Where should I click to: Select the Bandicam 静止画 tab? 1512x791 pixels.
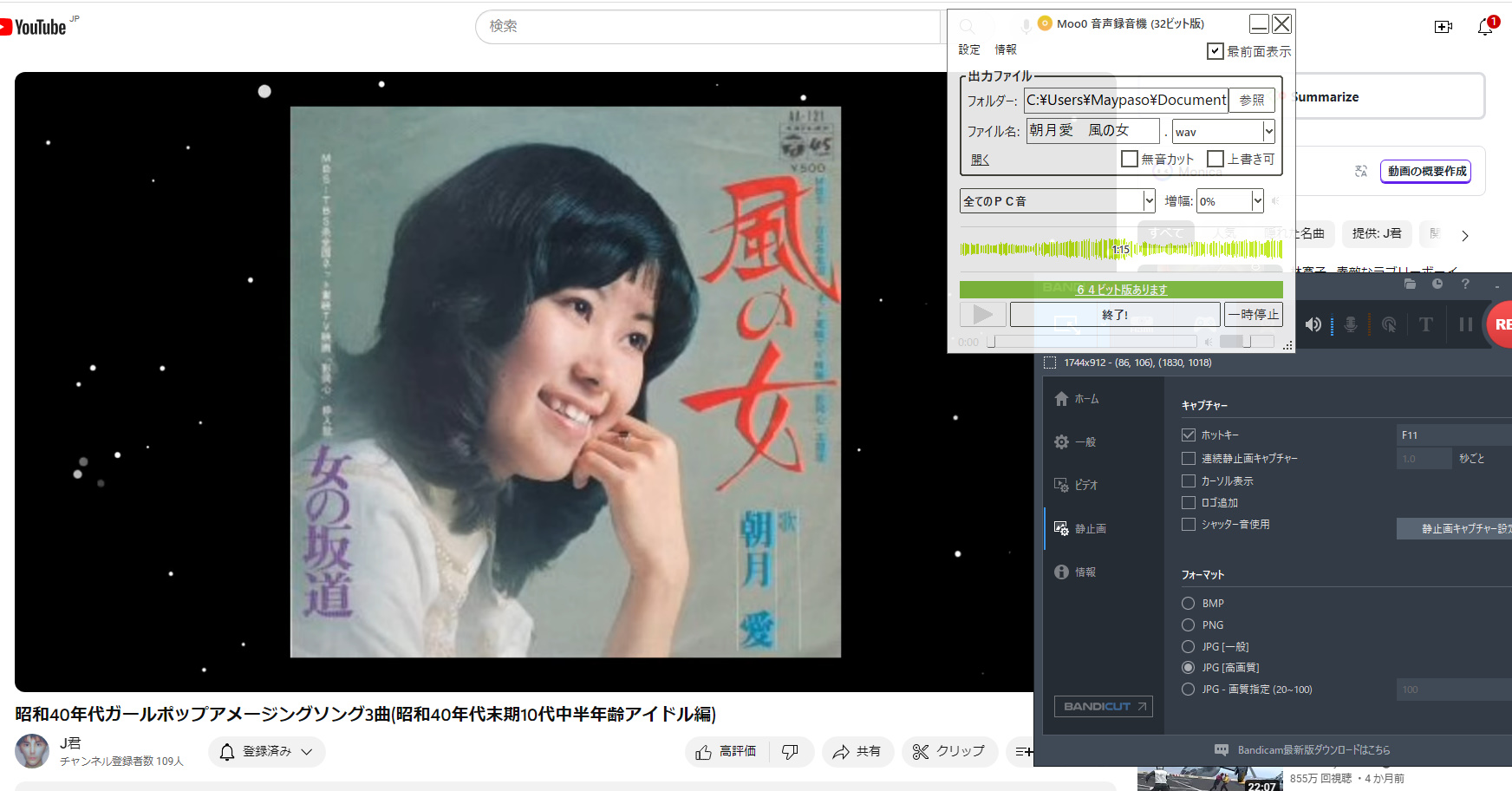point(1080,528)
